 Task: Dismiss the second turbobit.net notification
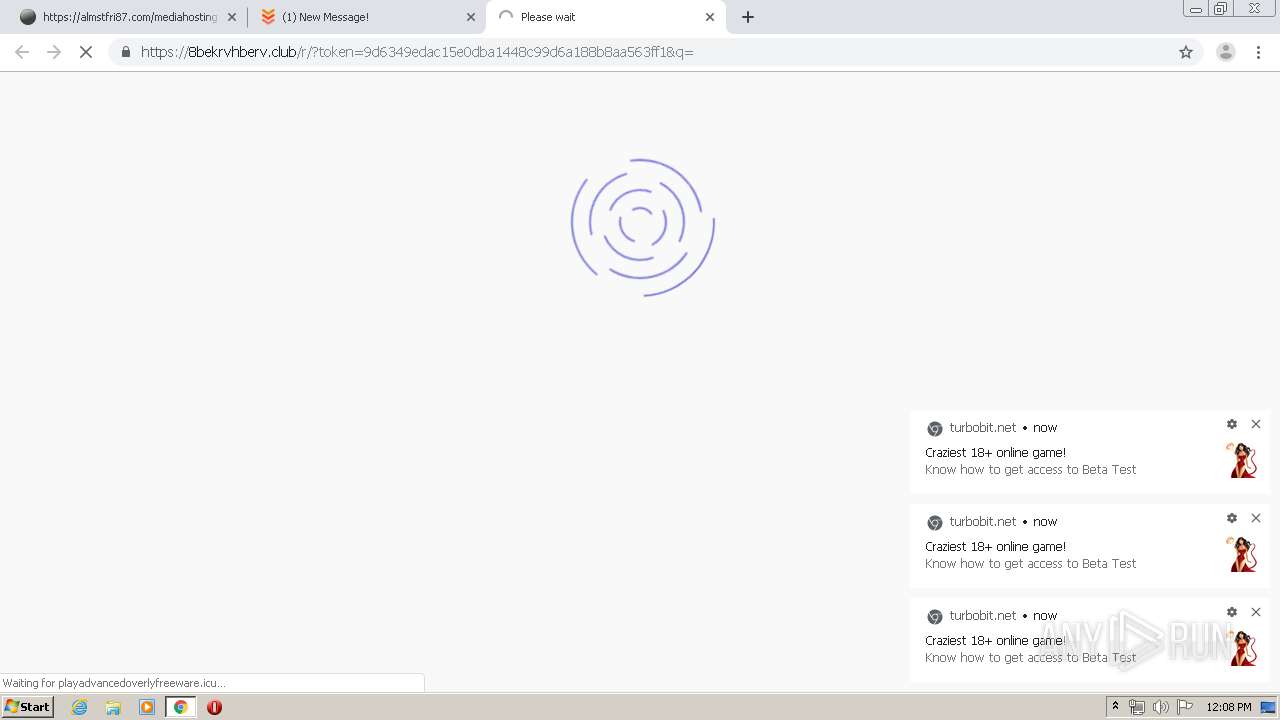coord(1256,518)
